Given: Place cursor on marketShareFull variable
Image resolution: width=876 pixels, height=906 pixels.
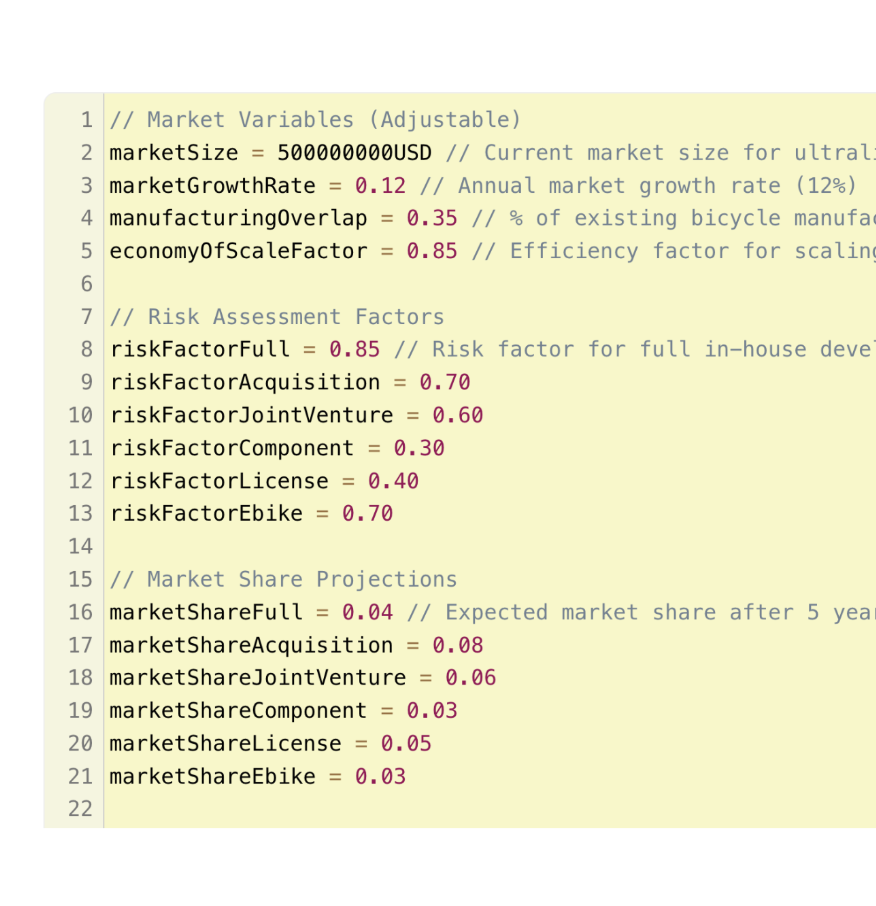Looking at the screenshot, I should (x=206, y=612).
